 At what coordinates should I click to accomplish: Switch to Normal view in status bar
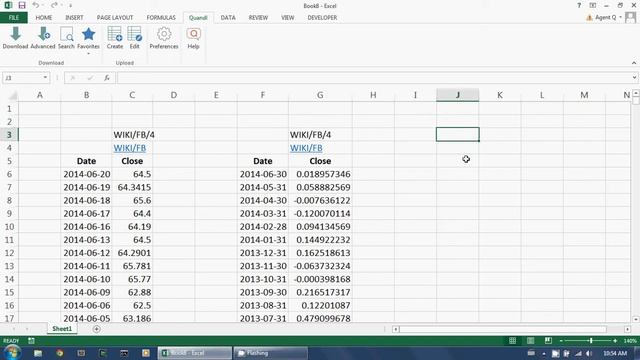coord(512,340)
